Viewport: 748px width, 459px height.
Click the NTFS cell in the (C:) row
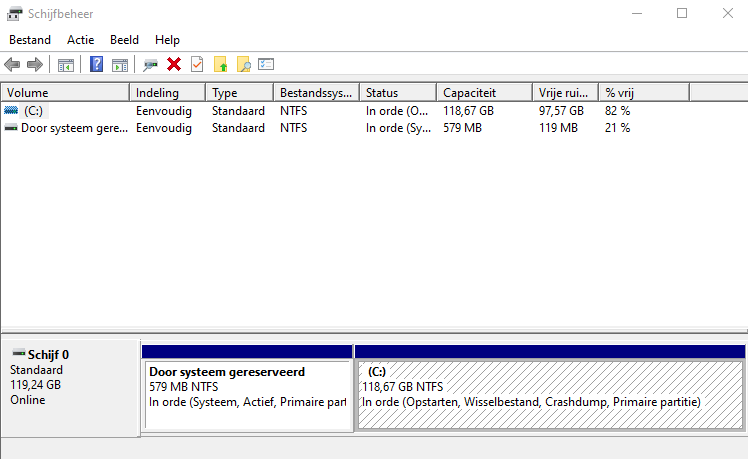pyautogui.click(x=293, y=111)
